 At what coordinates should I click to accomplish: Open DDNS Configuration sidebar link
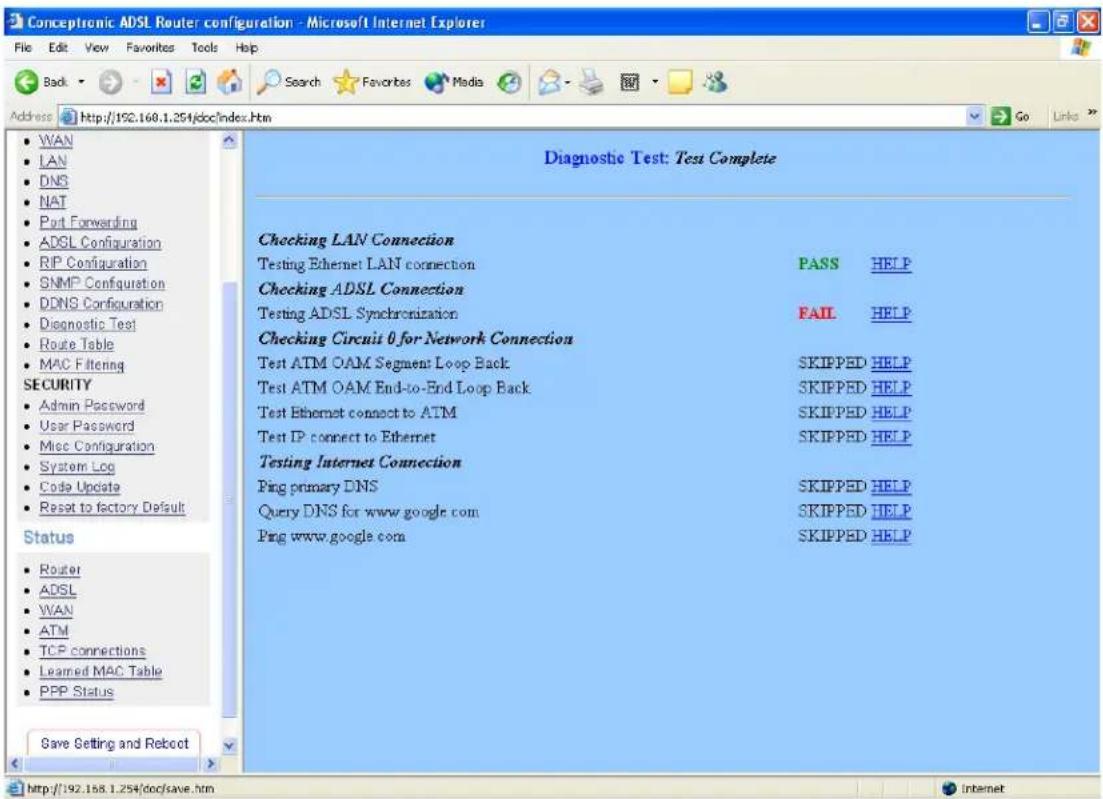(101, 304)
